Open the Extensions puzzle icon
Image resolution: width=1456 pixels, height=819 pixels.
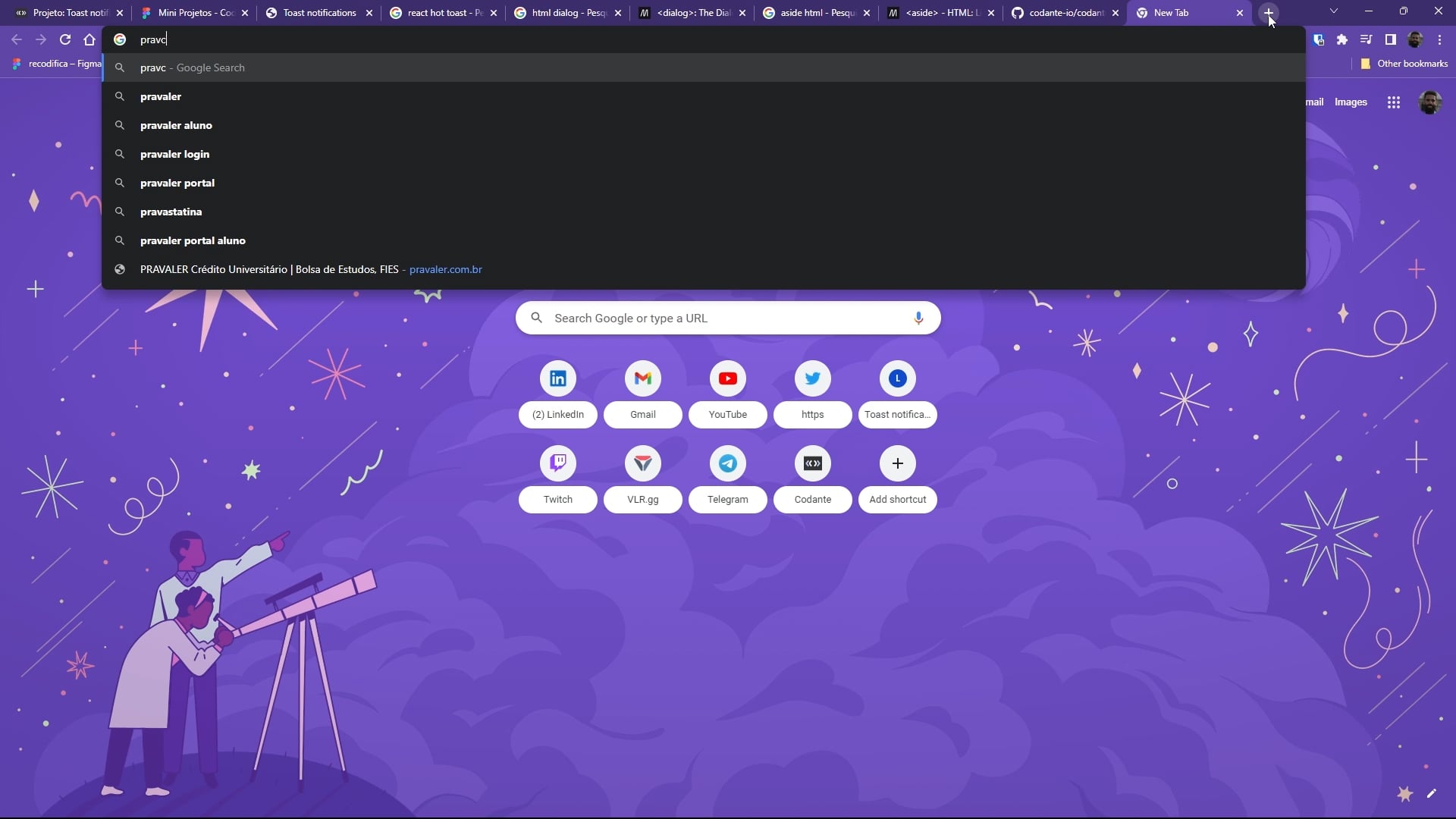pyautogui.click(x=1342, y=39)
